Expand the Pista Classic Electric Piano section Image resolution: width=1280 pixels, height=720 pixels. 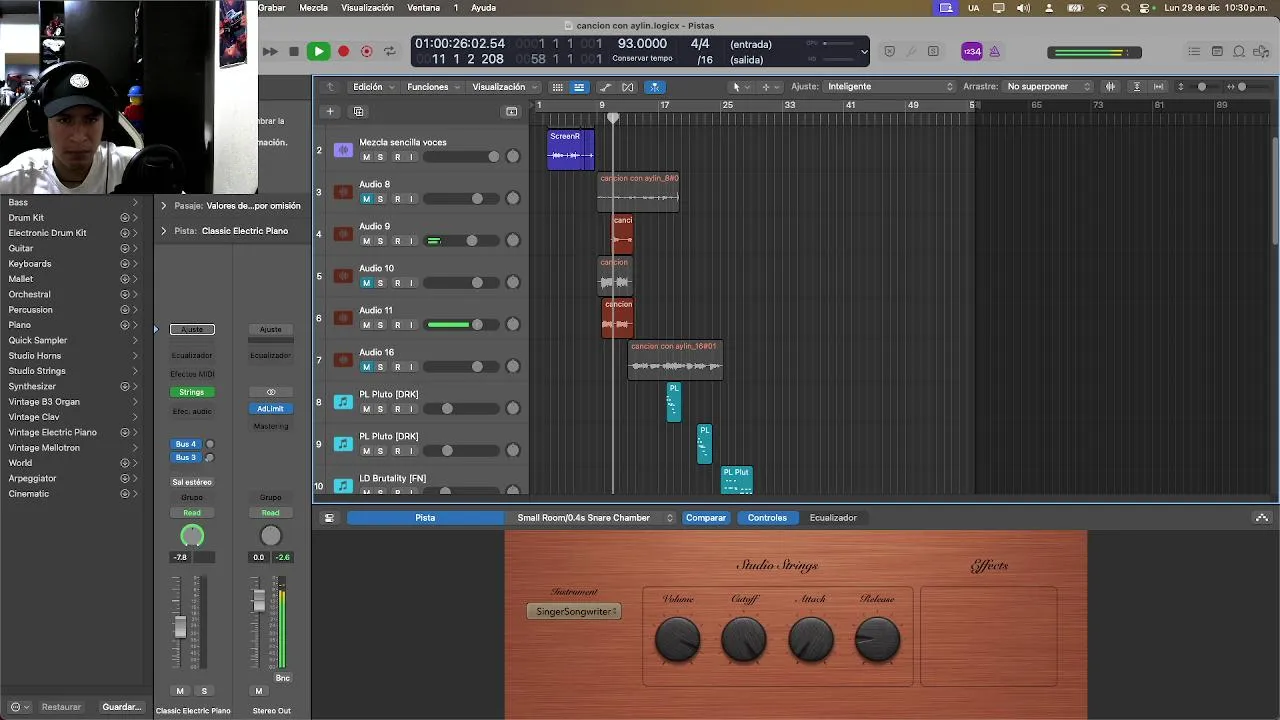click(x=164, y=231)
